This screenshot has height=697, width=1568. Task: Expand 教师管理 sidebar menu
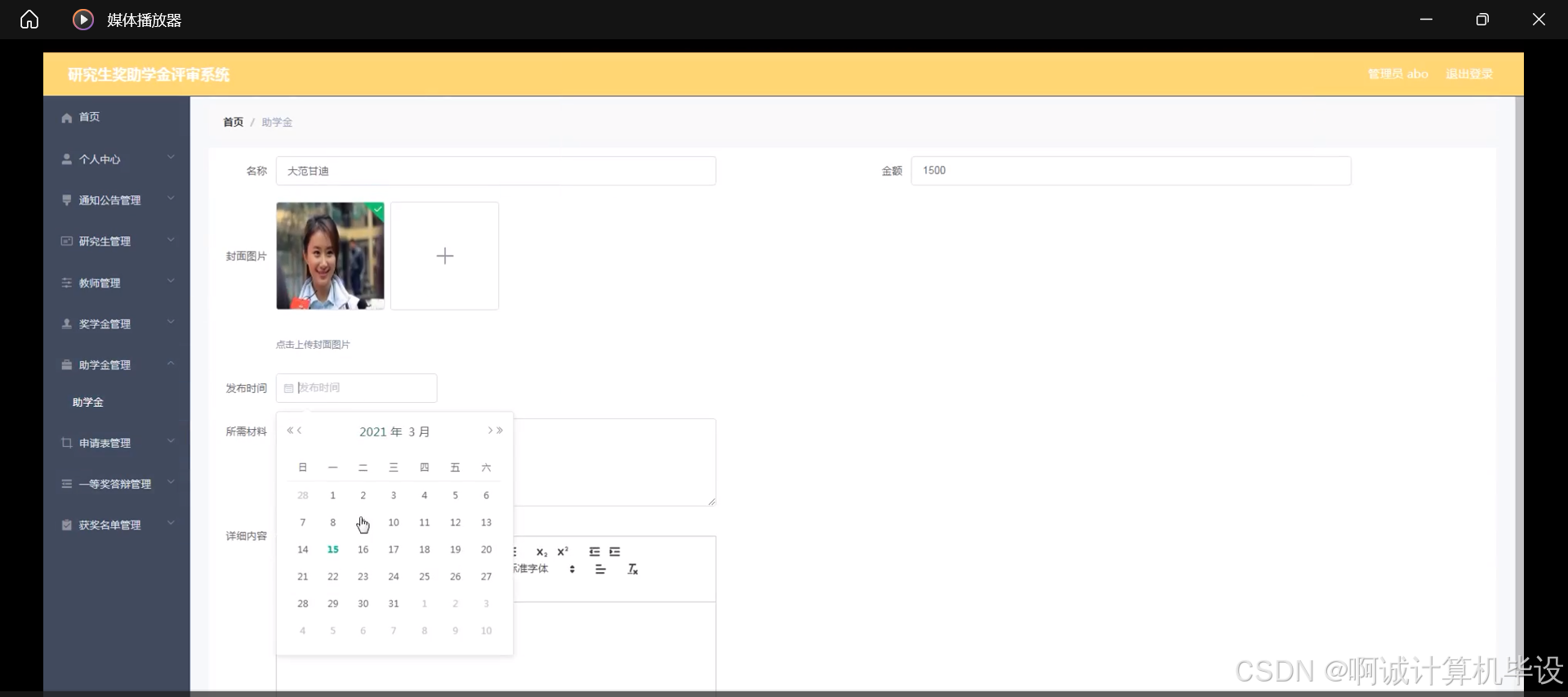coord(117,283)
